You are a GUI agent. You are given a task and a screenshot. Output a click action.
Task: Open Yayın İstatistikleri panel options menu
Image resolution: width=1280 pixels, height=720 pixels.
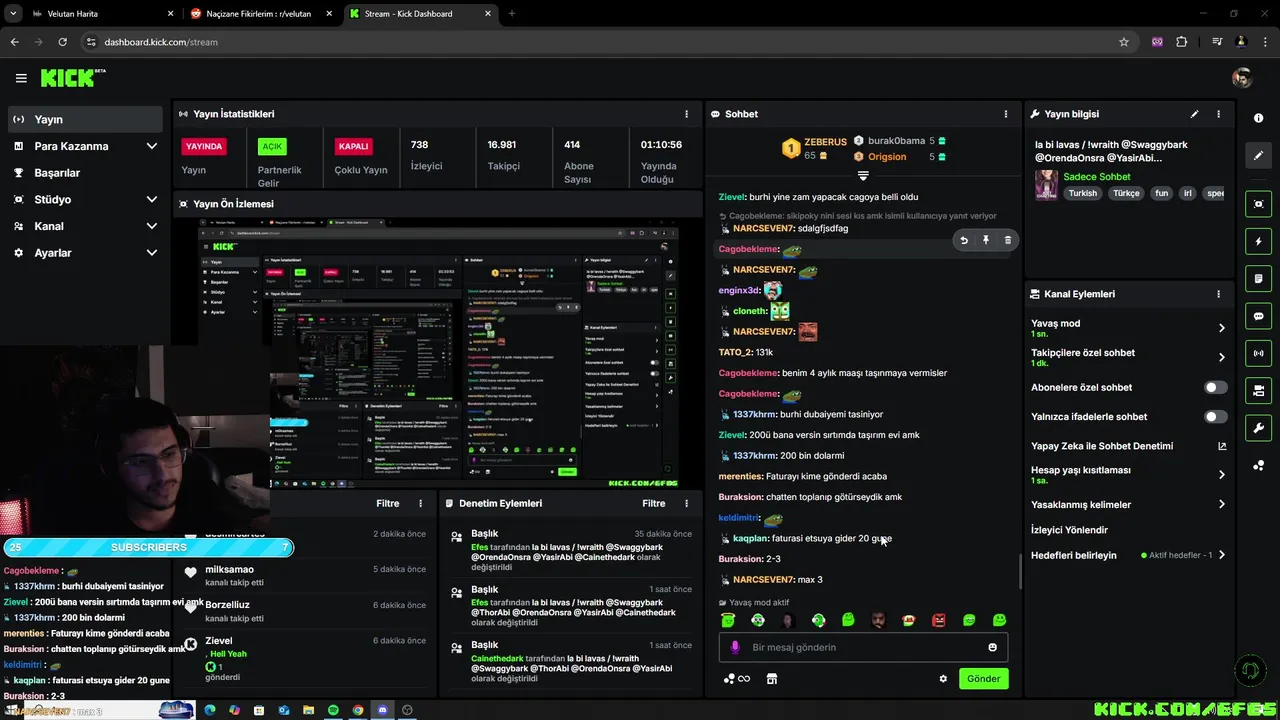(x=686, y=114)
